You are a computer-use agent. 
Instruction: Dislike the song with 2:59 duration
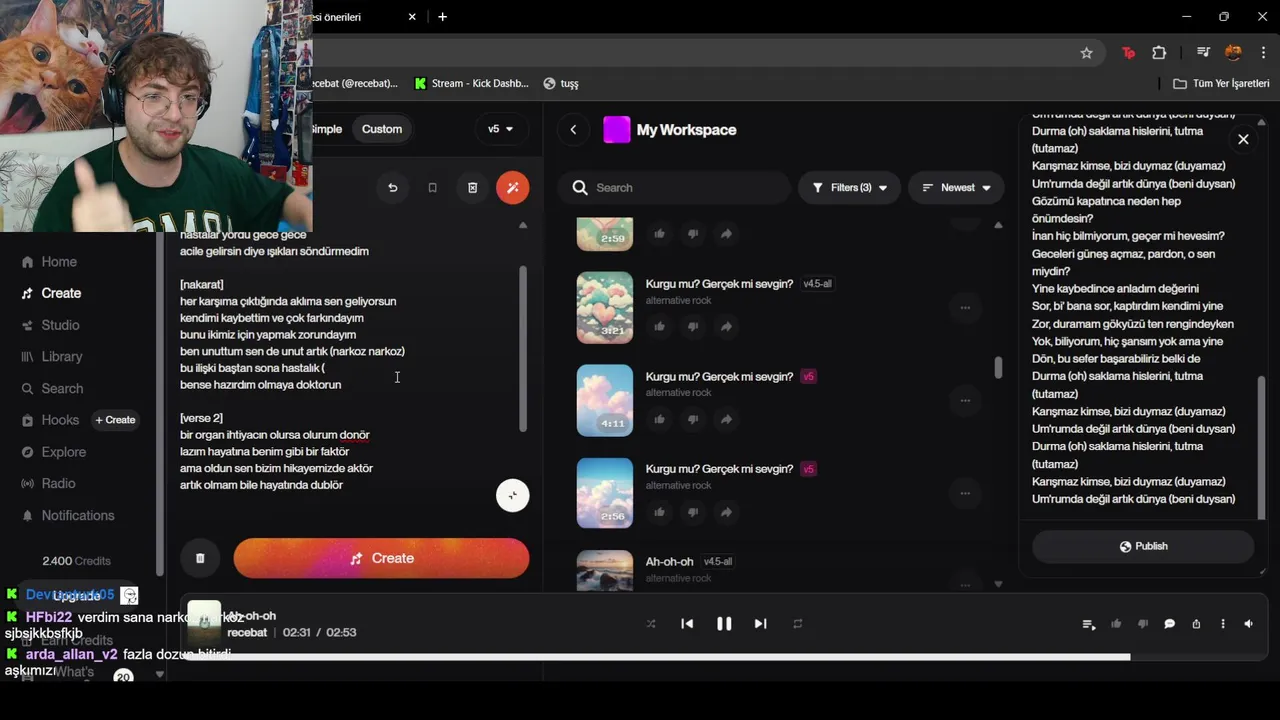[692, 234]
